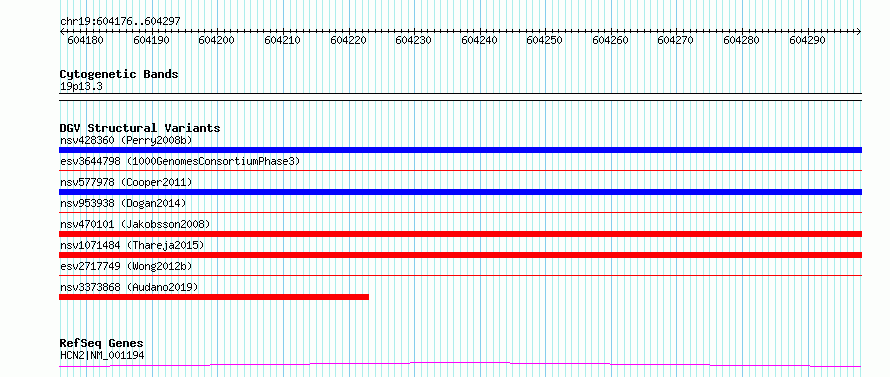Click ruler position 604290
The height and width of the screenshot is (377, 890).
tap(807, 40)
